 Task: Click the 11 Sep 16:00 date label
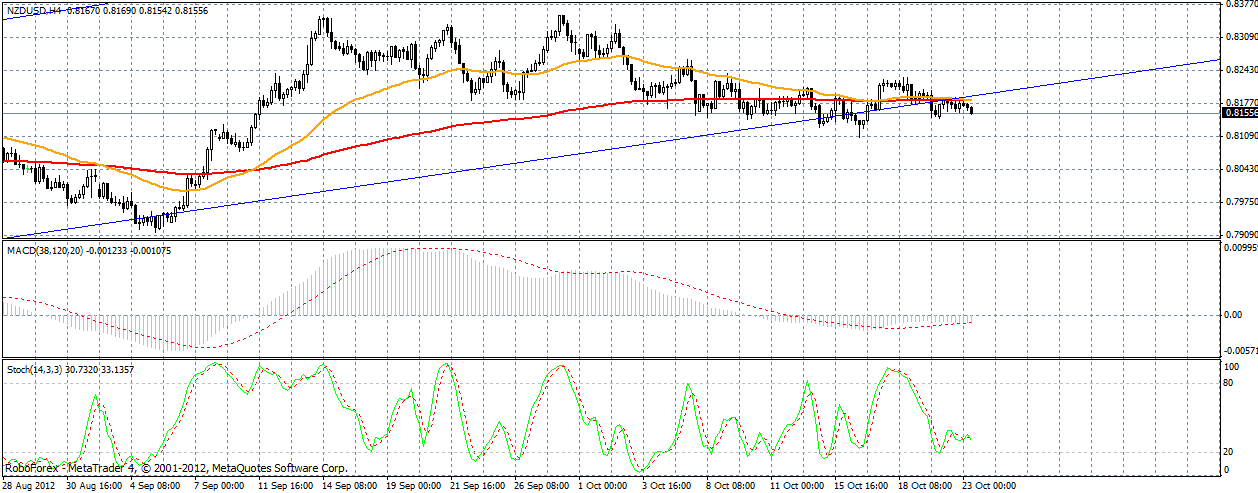pos(286,485)
